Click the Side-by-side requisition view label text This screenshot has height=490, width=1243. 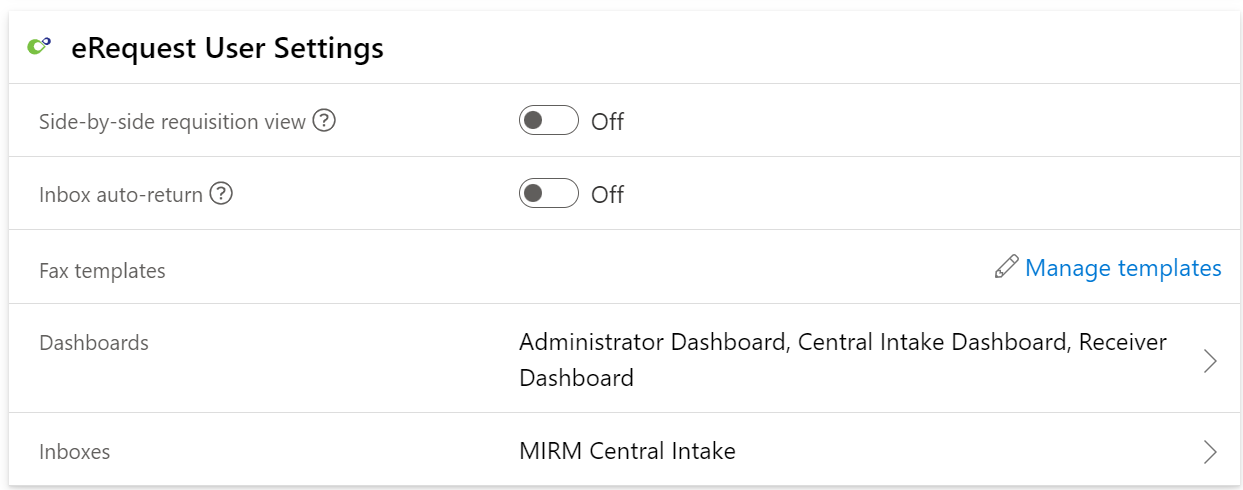[x=172, y=122]
